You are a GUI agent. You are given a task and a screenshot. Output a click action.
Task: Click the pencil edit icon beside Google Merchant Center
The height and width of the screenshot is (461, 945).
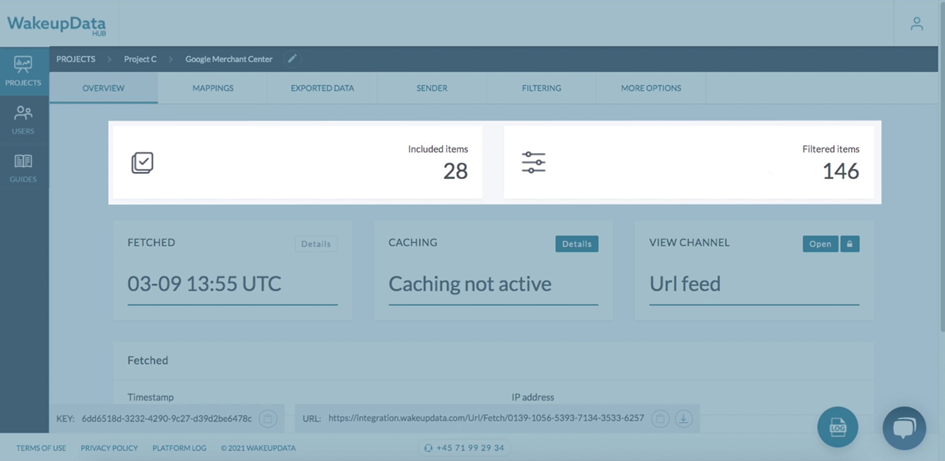(x=292, y=59)
